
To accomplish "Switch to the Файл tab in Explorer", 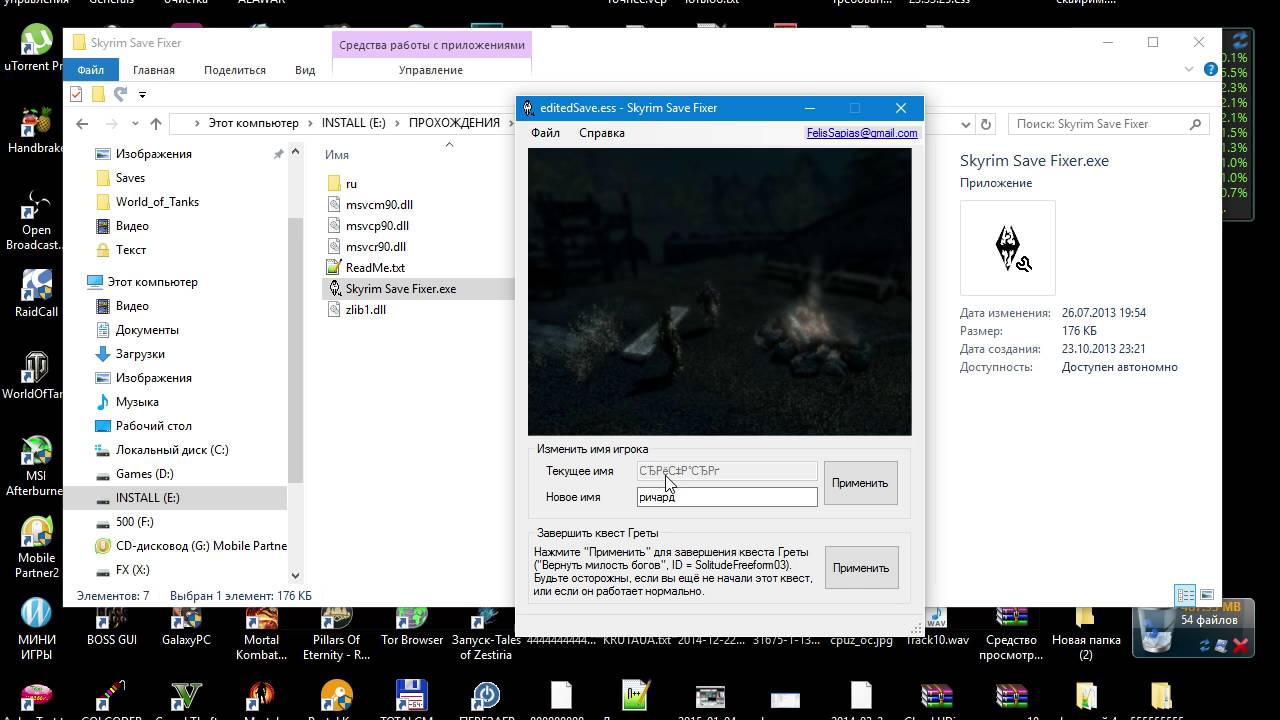I will [90, 70].
